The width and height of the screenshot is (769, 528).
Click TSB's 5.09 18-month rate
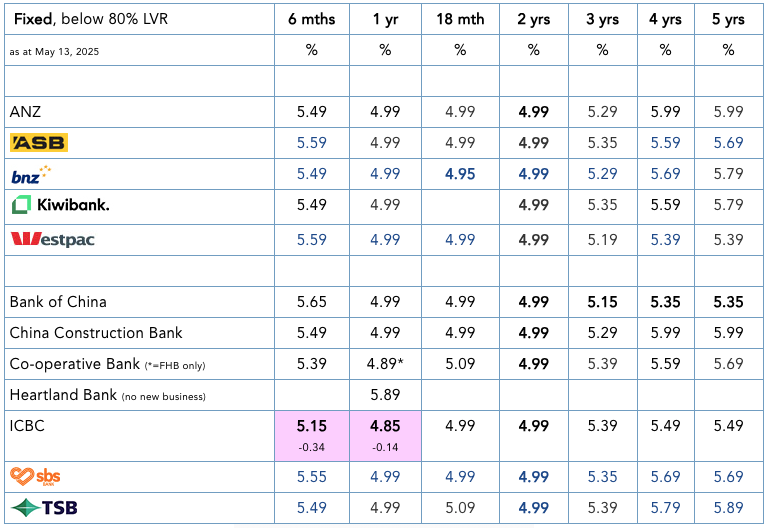pos(460,507)
